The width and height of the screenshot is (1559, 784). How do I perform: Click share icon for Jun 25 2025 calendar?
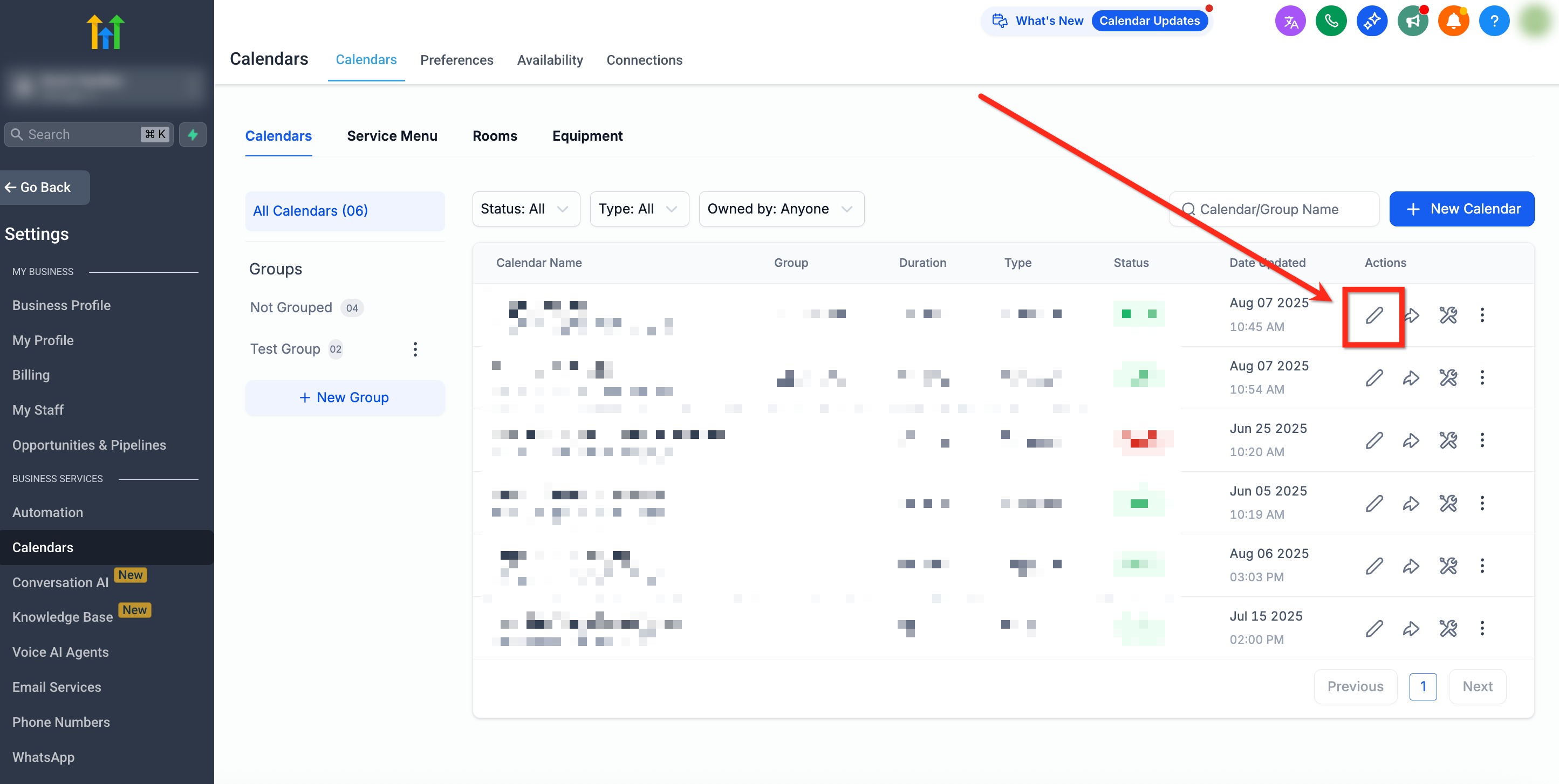(x=1411, y=441)
